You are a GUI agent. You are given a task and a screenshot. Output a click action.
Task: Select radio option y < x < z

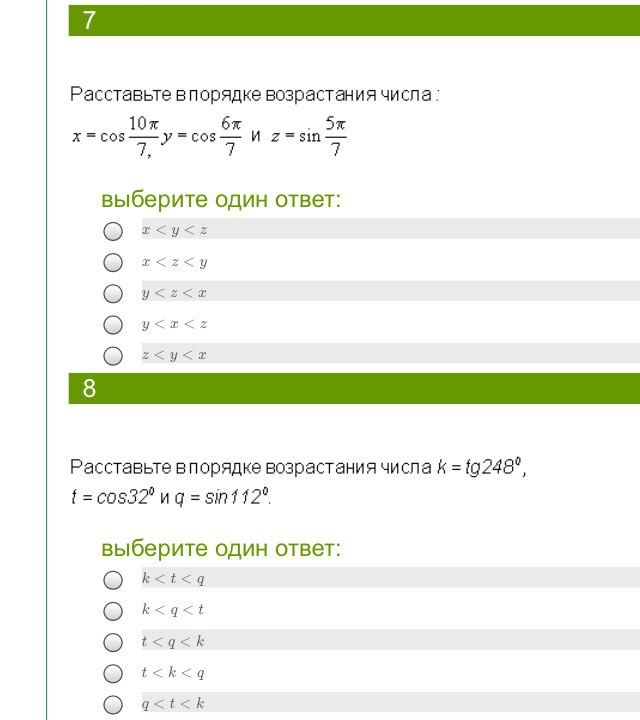113,325
